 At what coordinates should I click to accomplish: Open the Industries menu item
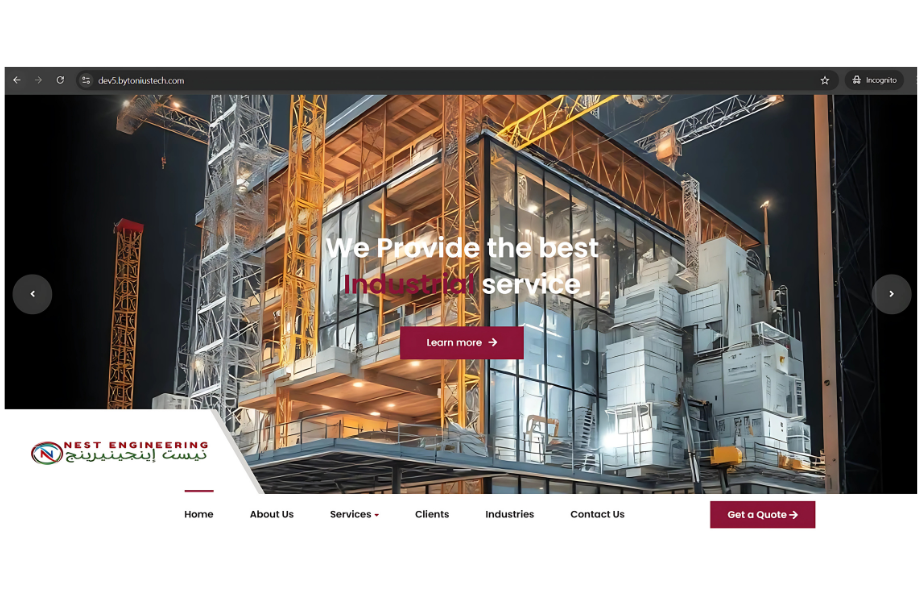[x=509, y=514]
